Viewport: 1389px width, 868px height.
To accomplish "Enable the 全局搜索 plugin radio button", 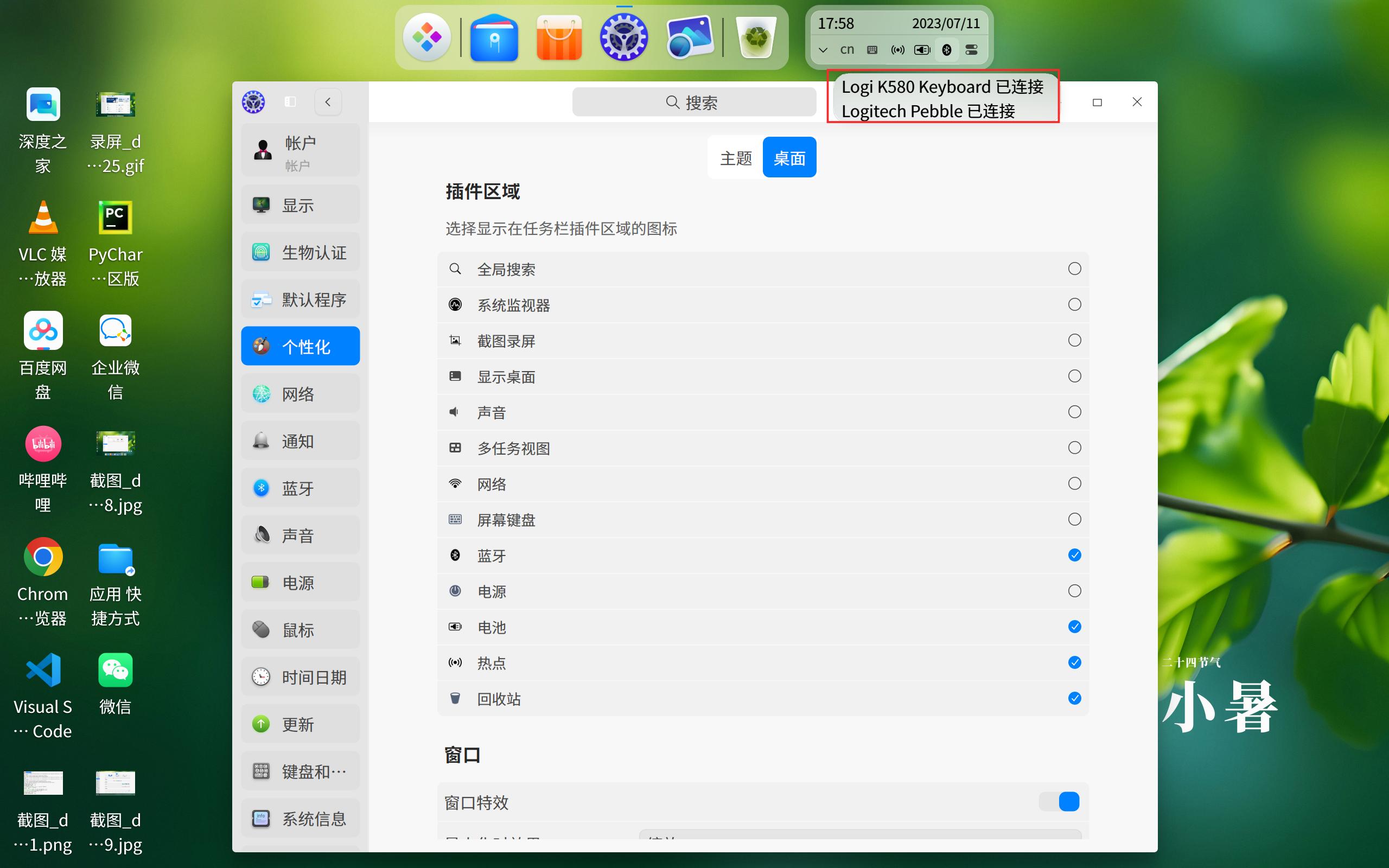I will [1073, 267].
